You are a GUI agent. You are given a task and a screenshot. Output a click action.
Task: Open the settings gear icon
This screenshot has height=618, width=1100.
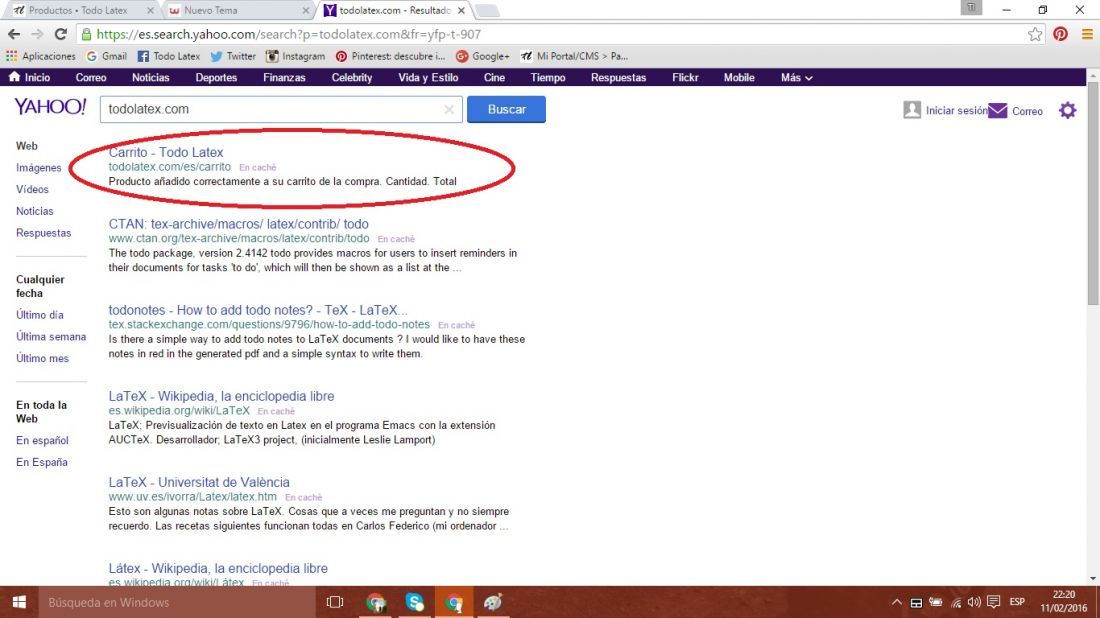pos(1067,110)
